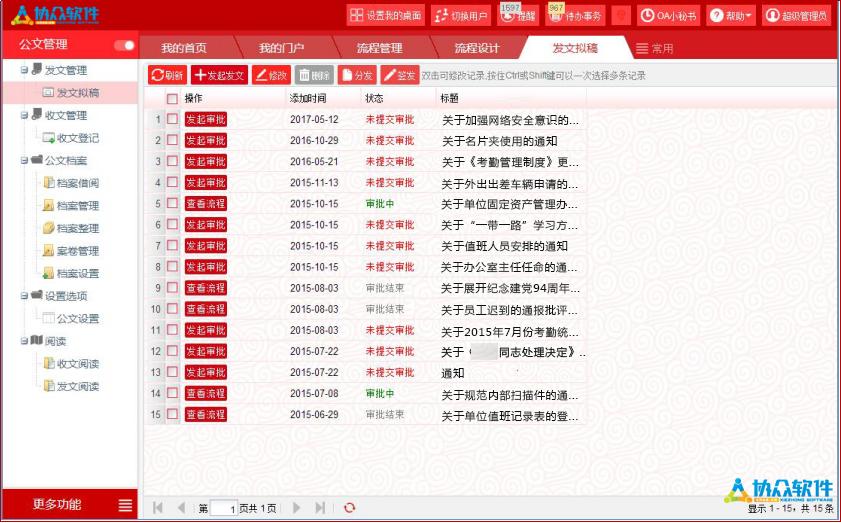
Task: Go to the previous page arrow
Action: (x=181, y=507)
